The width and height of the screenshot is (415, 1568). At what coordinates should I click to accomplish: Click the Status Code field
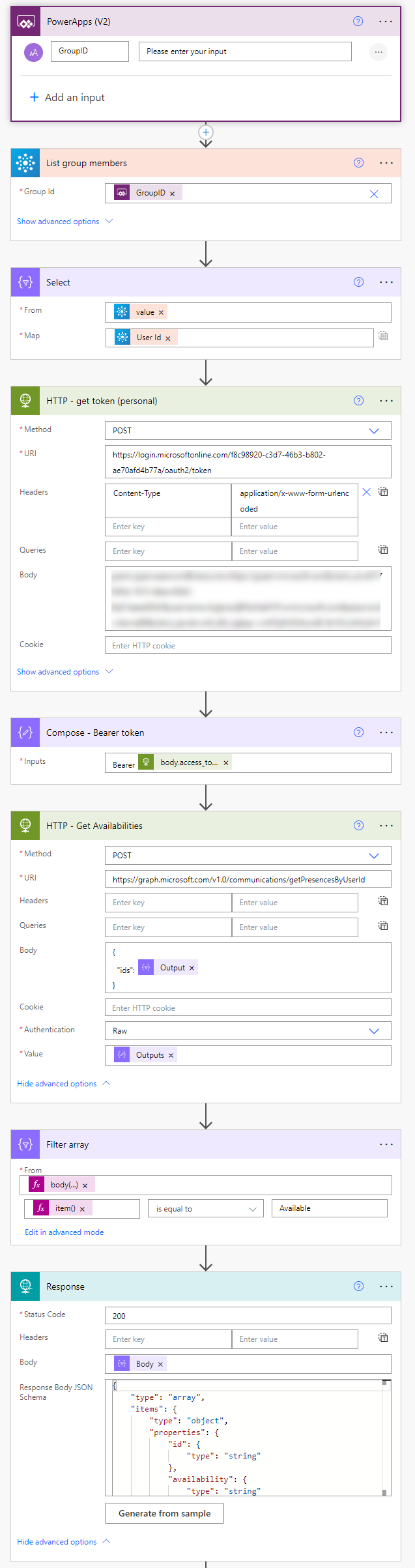(248, 1316)
